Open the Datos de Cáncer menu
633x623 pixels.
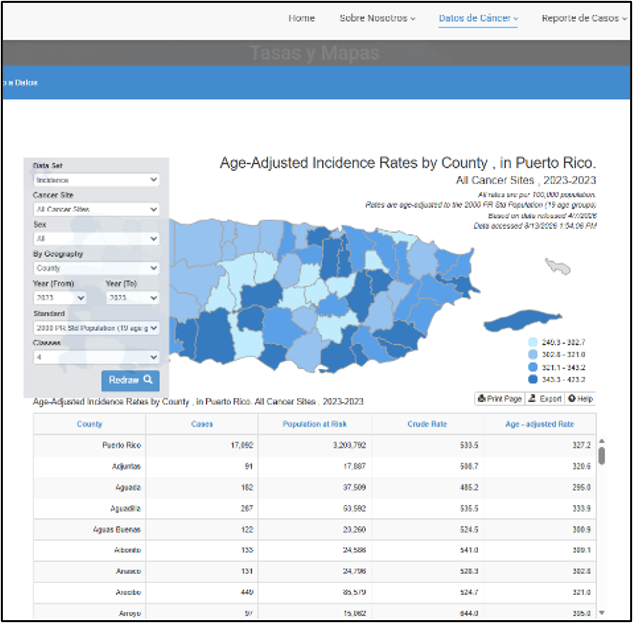(478, 18)
